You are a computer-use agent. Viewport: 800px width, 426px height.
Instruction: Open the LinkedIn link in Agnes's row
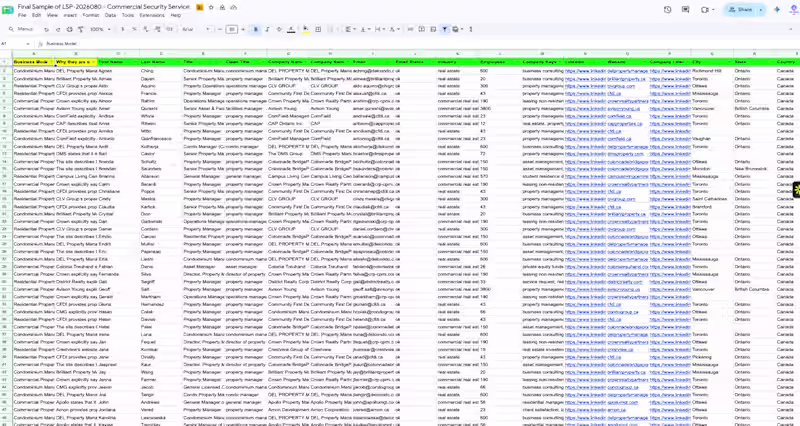[x=585, y=71]
